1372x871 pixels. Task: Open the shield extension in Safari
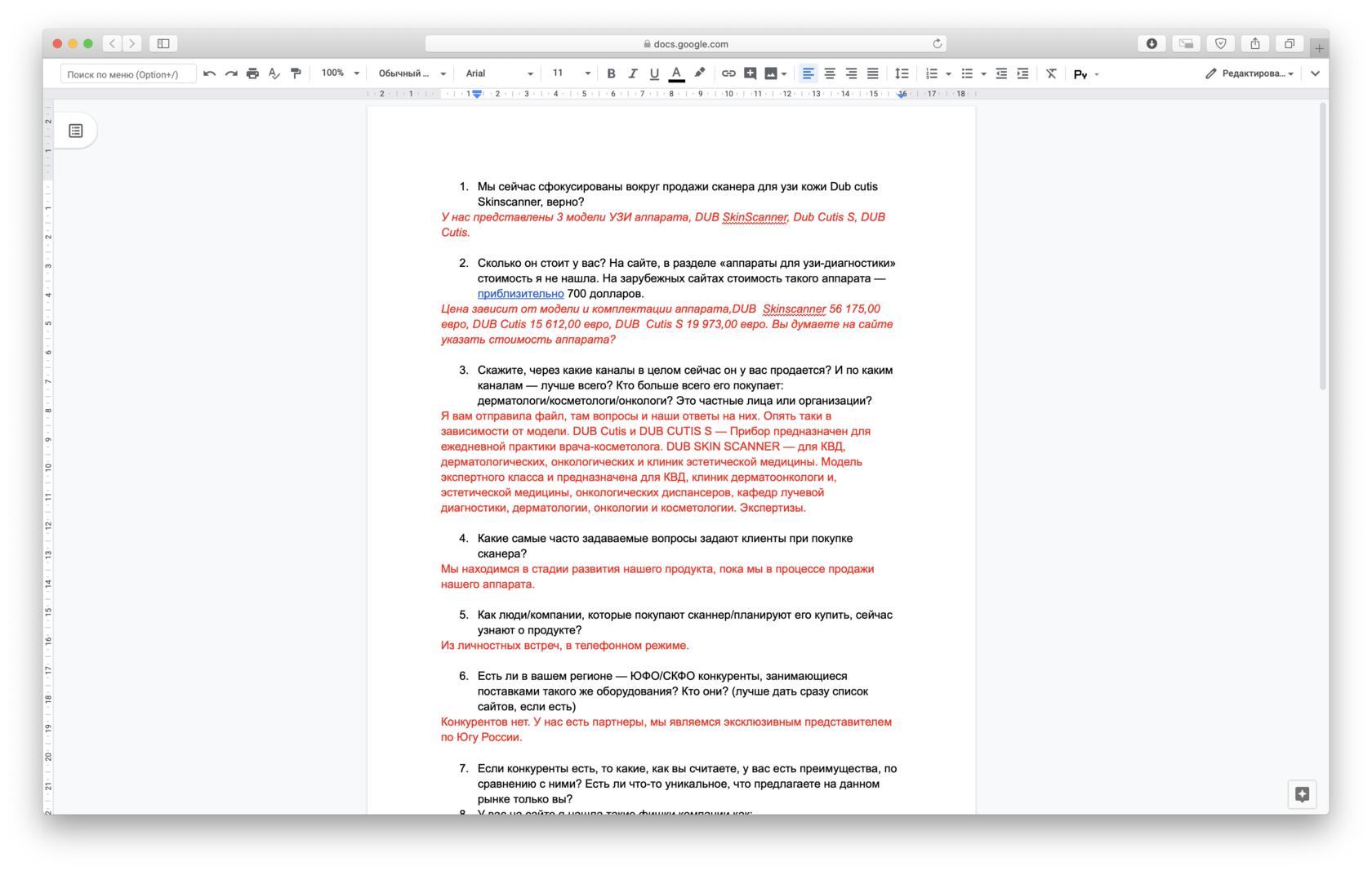tap(1221, 43)
